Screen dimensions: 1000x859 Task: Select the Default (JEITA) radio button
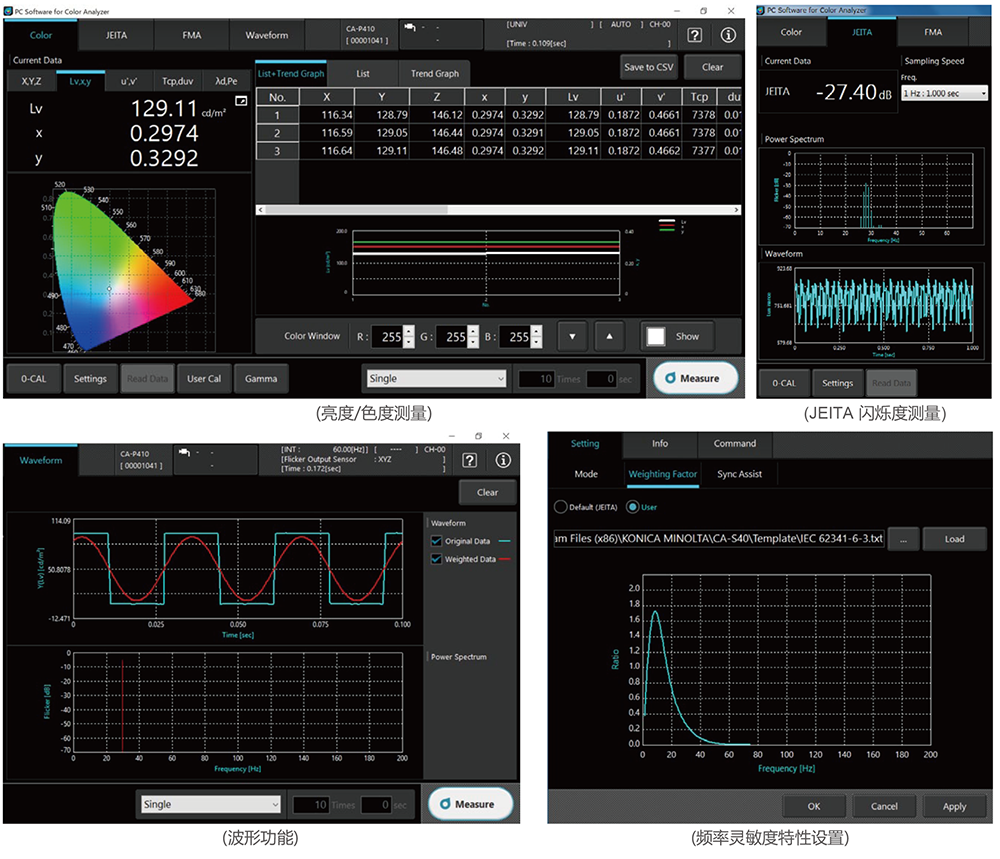coord(560,506)
